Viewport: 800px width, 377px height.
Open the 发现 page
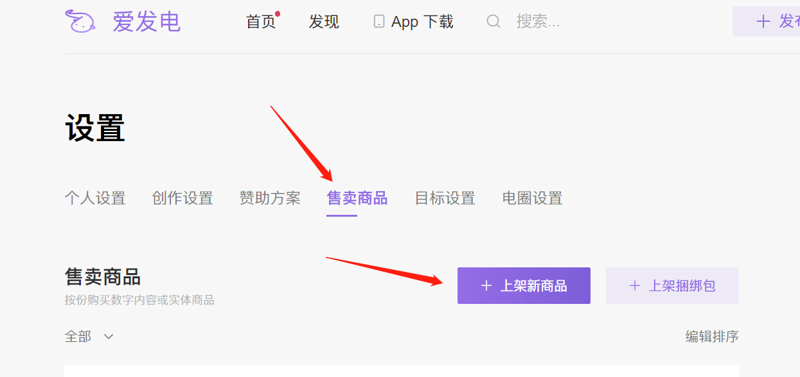323,22
